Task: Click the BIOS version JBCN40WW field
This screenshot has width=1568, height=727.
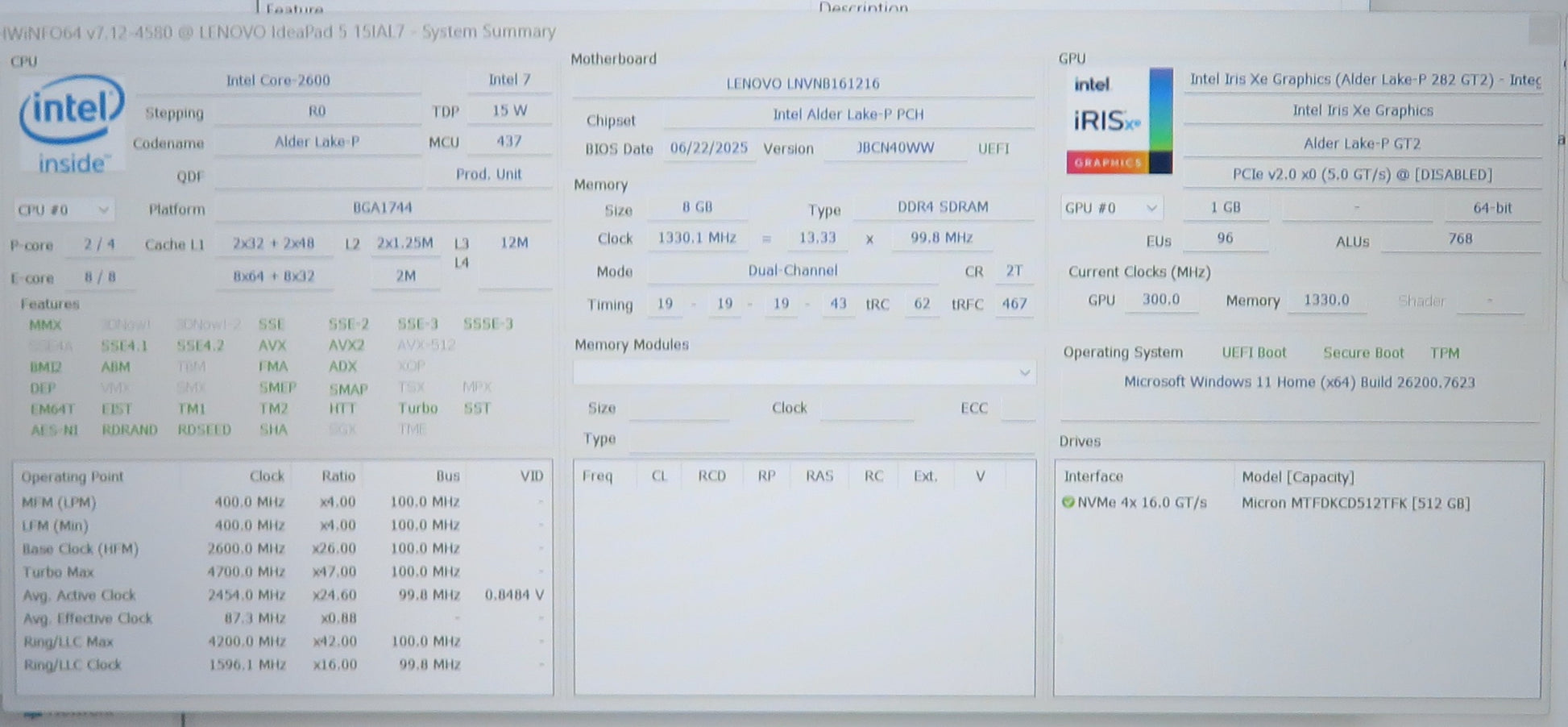Action: pyautogui.click(x=894, y=149)
